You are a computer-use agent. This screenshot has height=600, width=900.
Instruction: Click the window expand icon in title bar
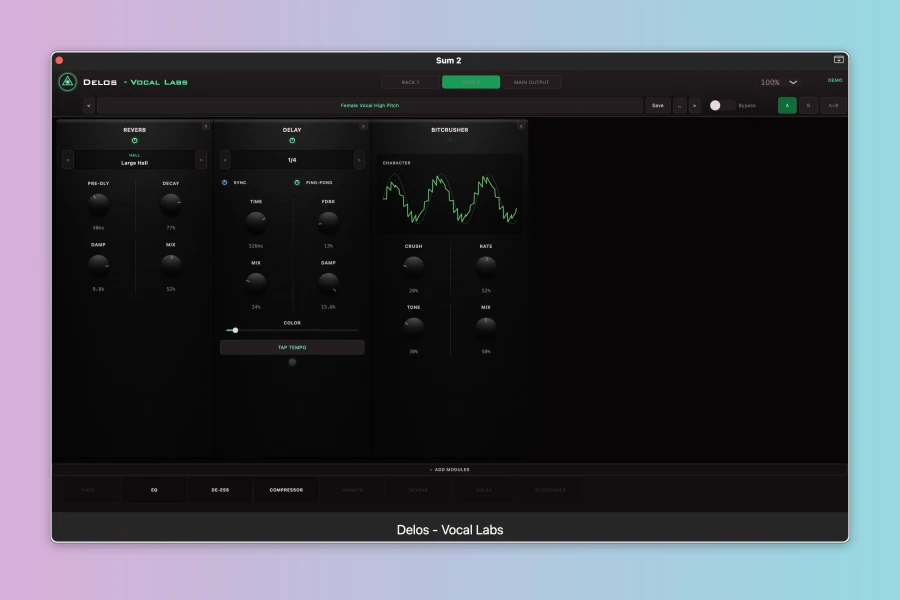[x=839, y=60]
